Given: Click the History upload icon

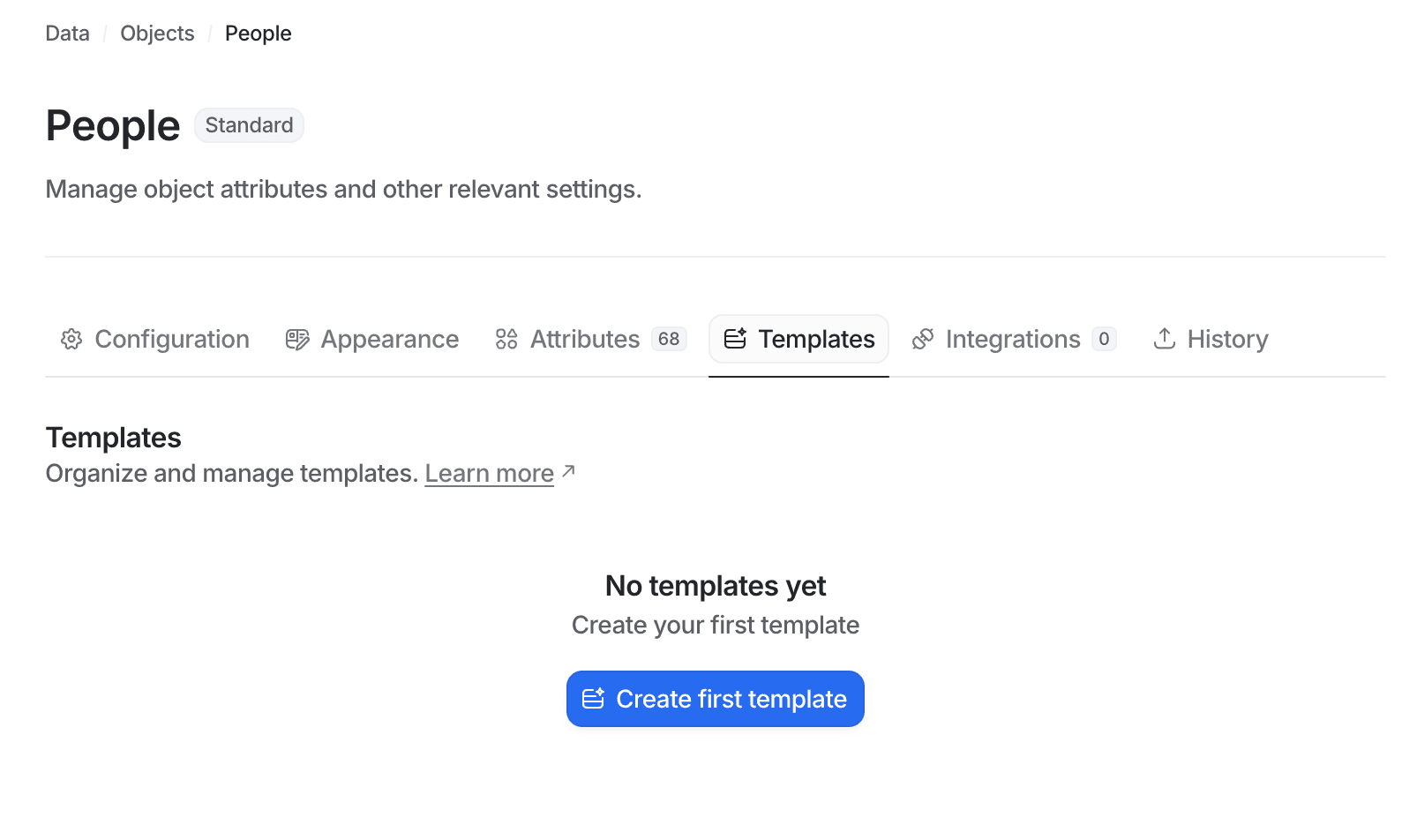Looking at the screenshot, I should click(x=1165, y=339).
